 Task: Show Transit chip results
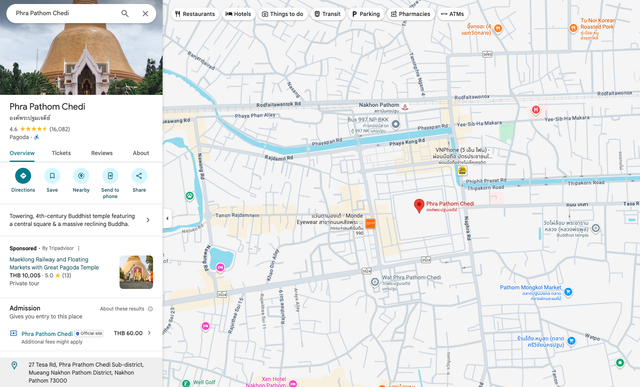point(327,14)
